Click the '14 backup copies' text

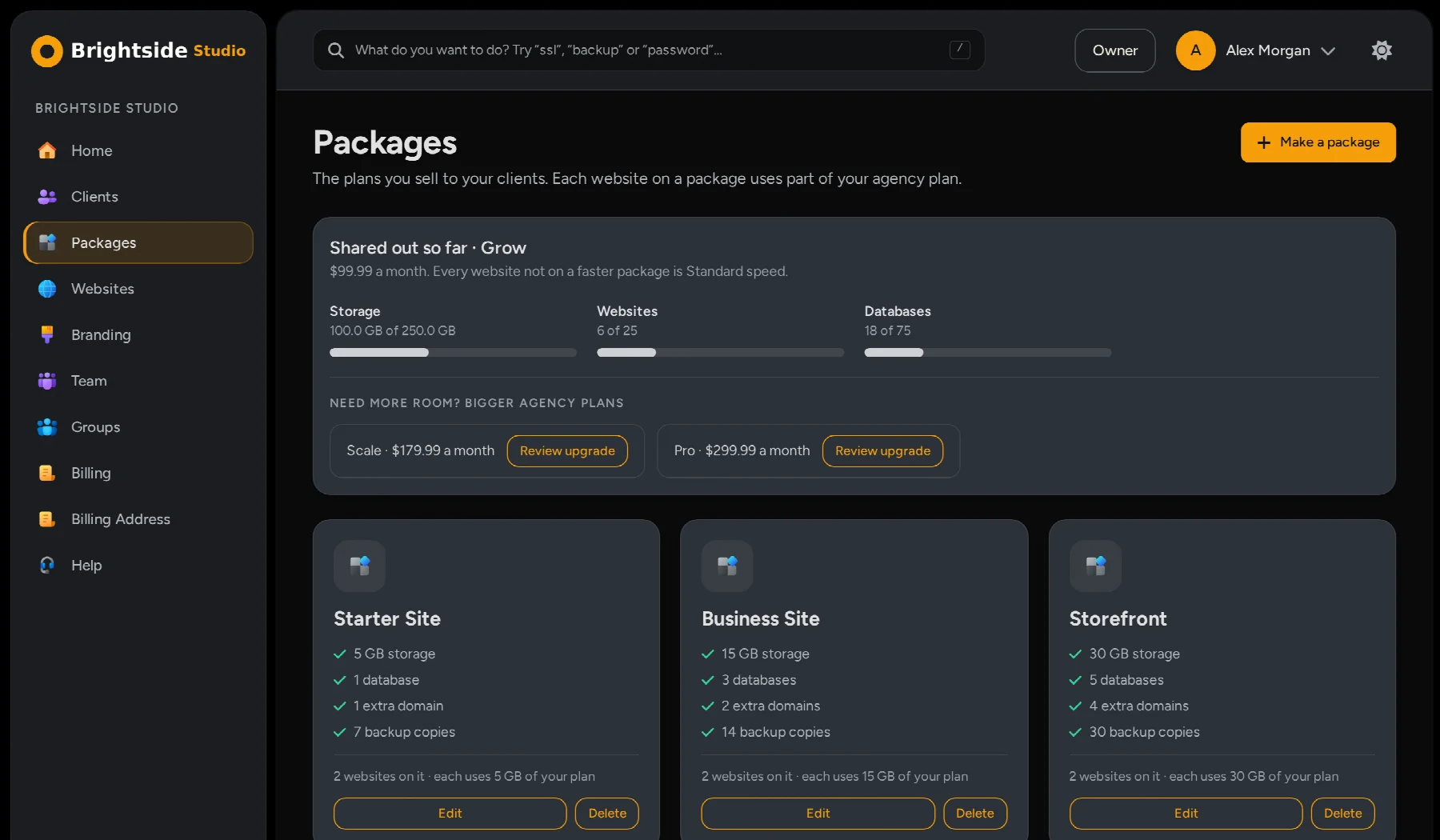775,732
